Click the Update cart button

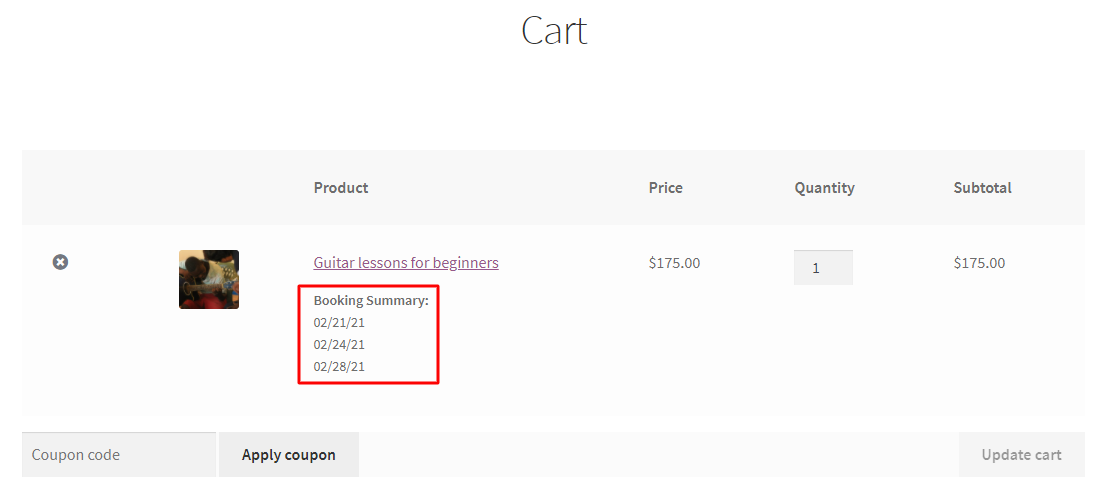[1021, 455]
